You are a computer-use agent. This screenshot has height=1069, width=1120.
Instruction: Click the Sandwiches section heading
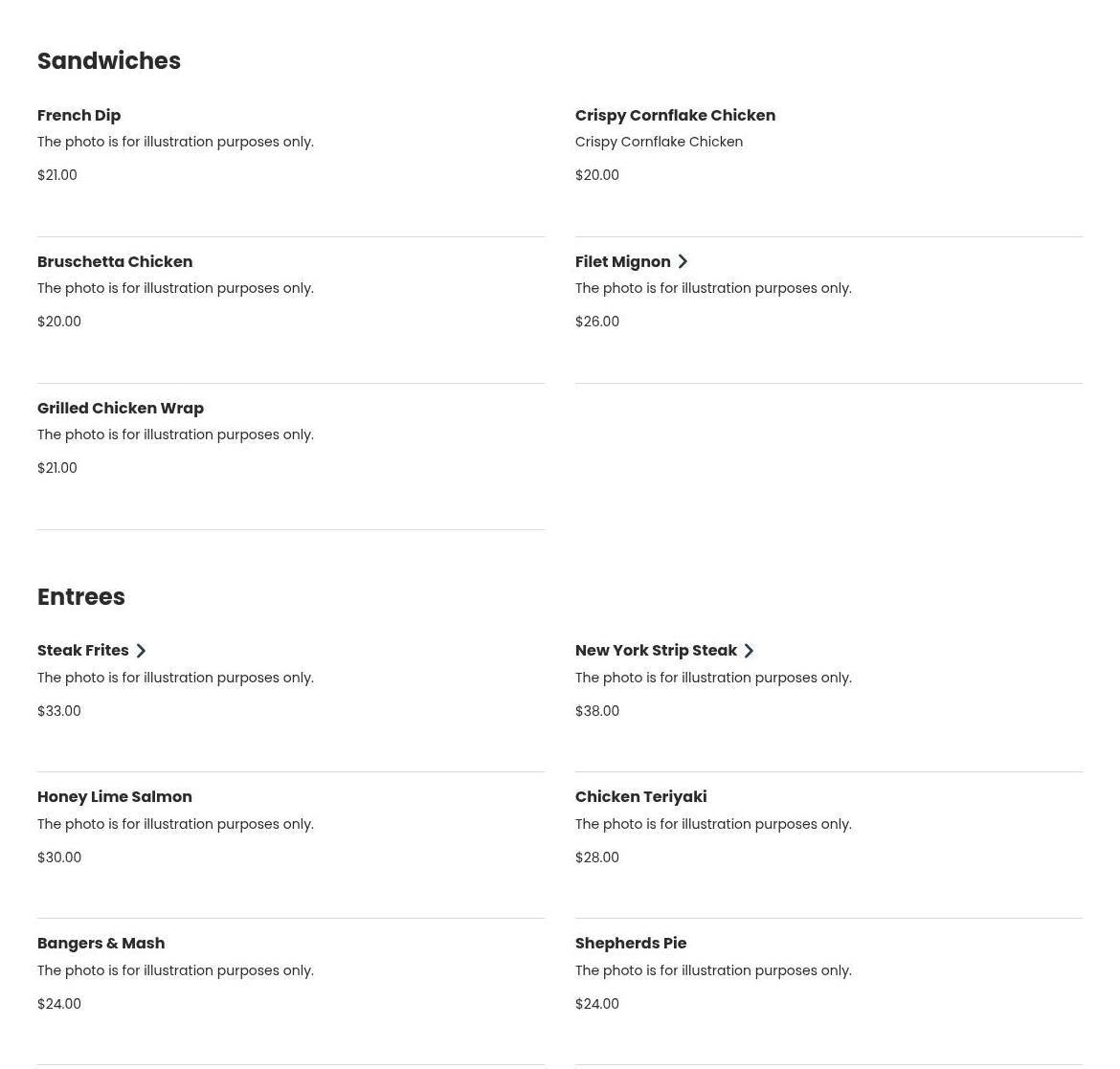108,60
